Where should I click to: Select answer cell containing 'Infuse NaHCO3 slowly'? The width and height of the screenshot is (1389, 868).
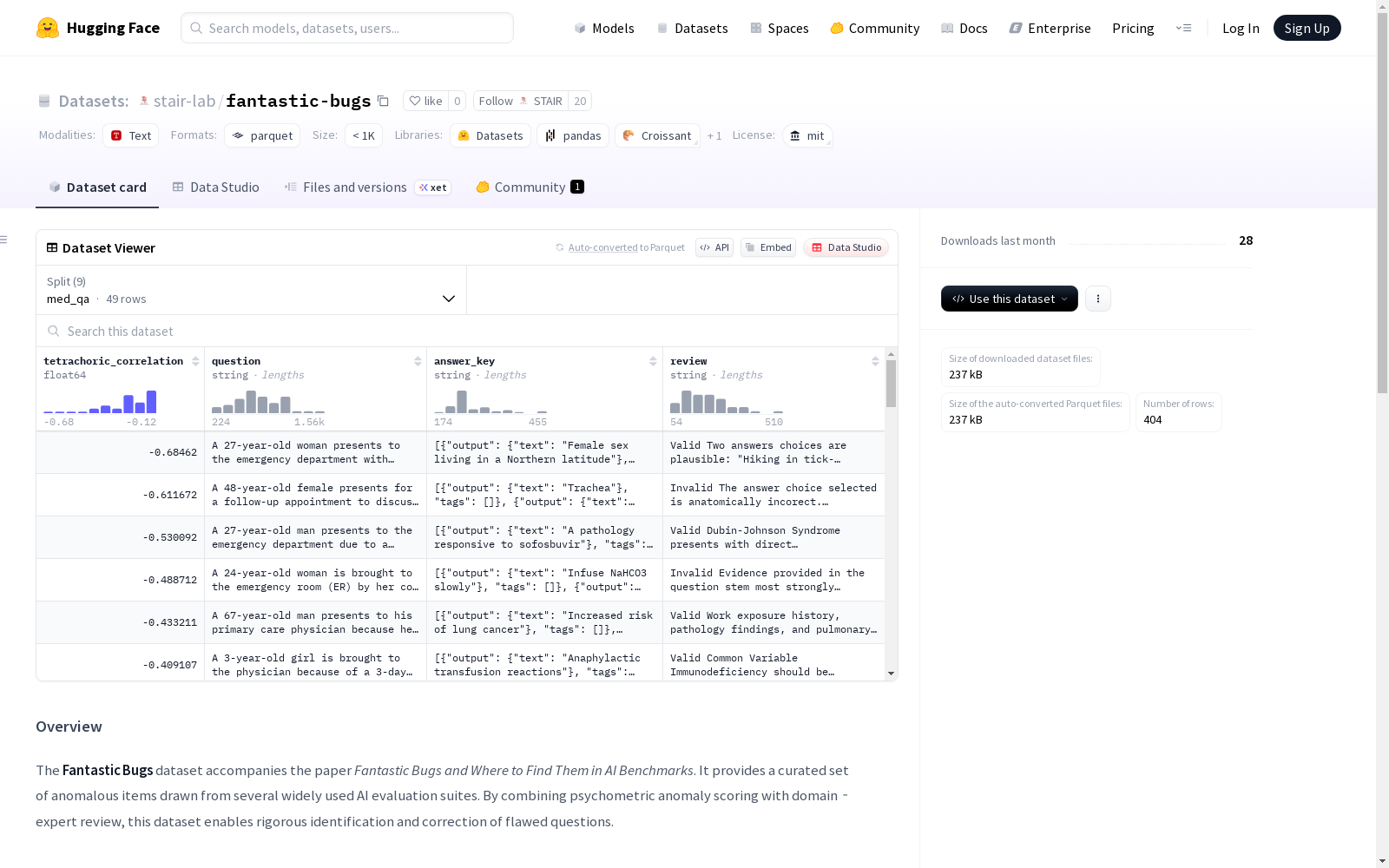point(545,580)
